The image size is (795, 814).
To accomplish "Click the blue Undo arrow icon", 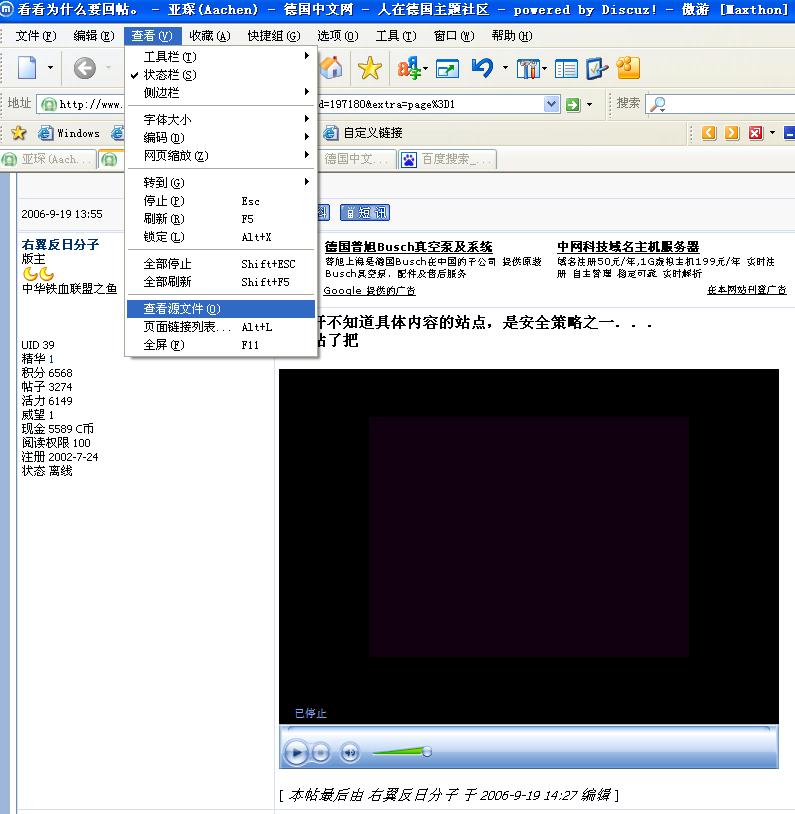I will (482, 68).
